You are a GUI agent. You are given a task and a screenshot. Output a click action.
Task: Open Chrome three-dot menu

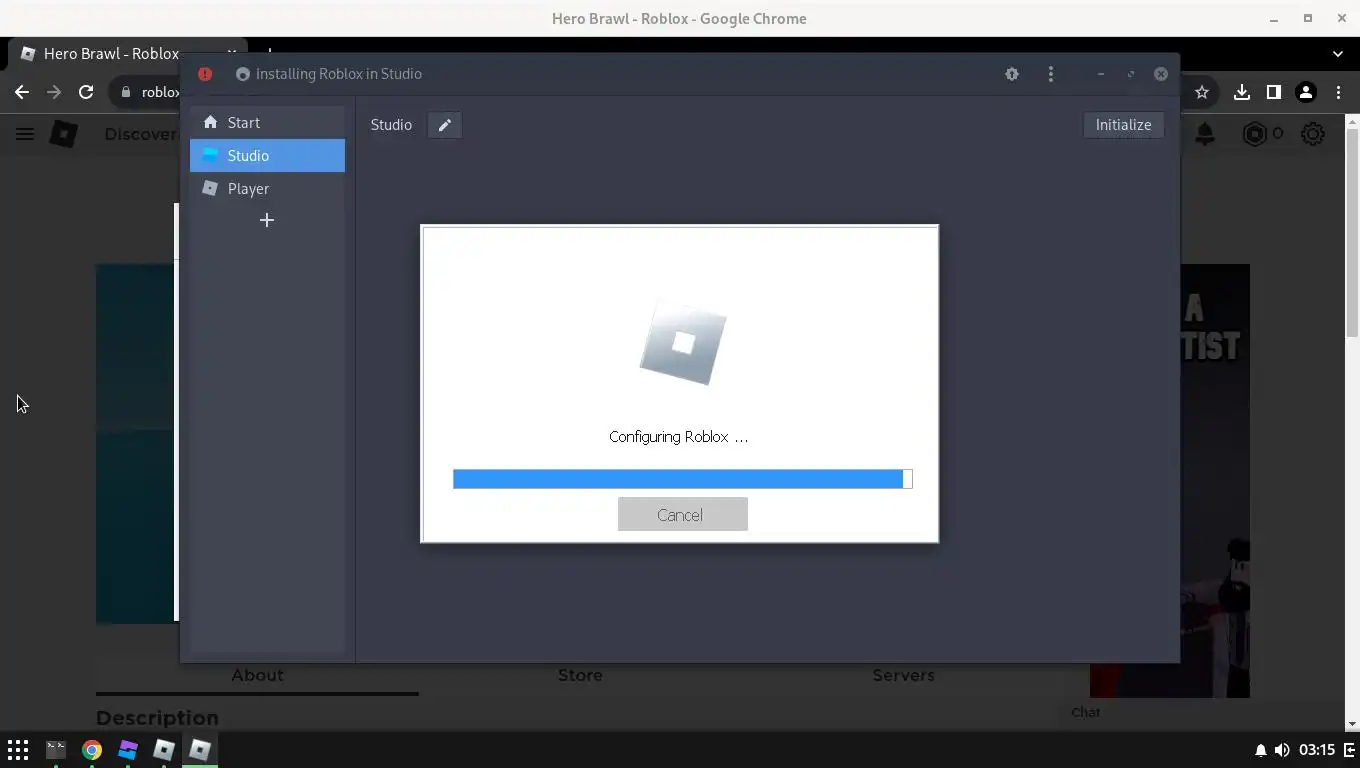point(1338,92)
